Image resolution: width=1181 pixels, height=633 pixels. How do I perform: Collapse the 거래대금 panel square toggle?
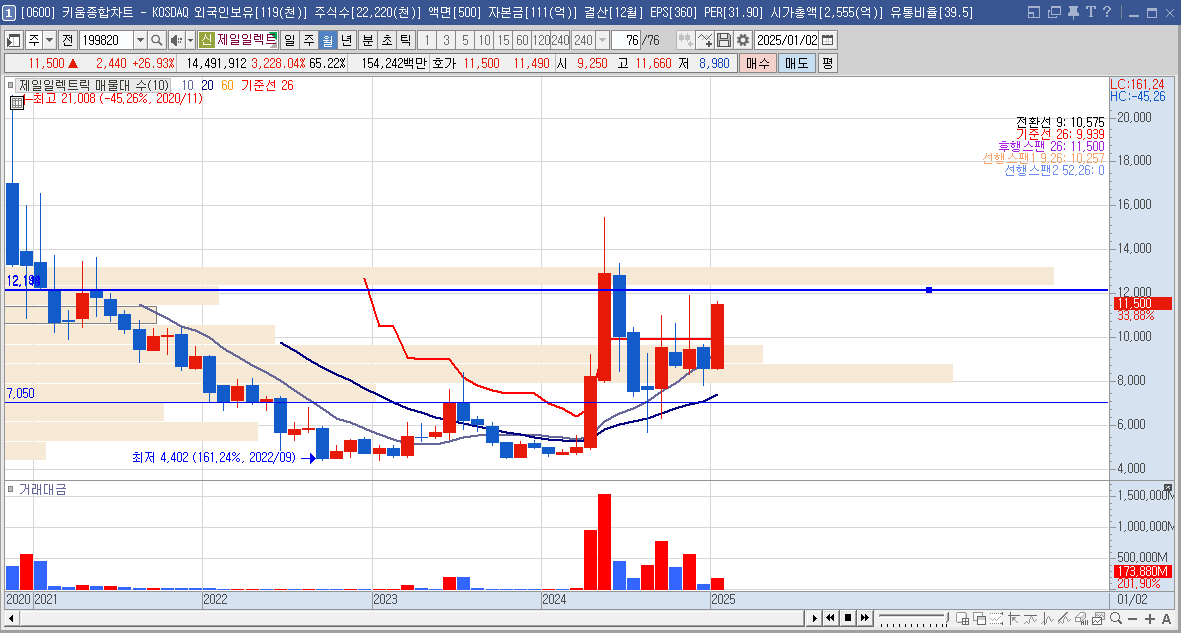(10, 489)
